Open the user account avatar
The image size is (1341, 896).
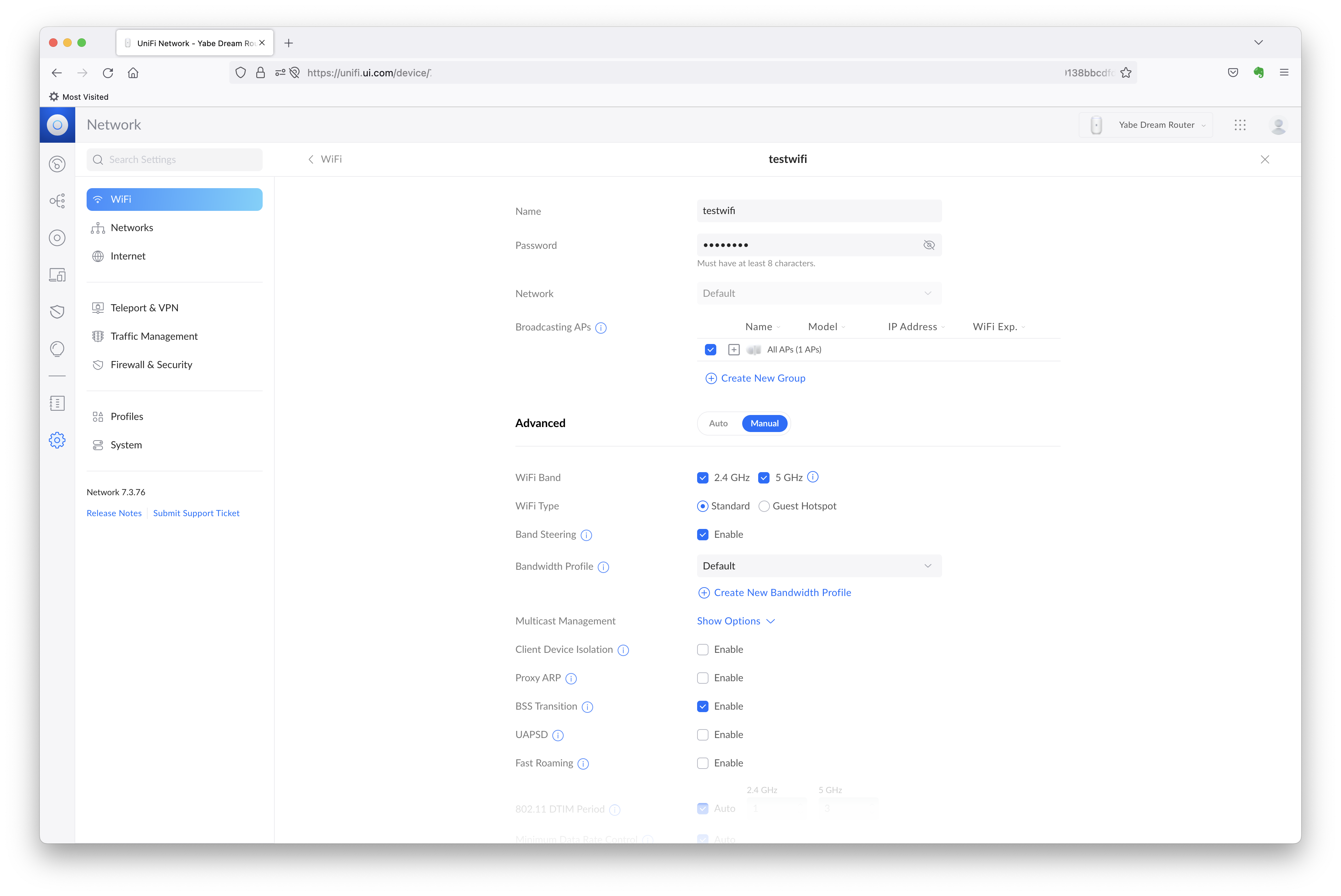coord(1278,125)
